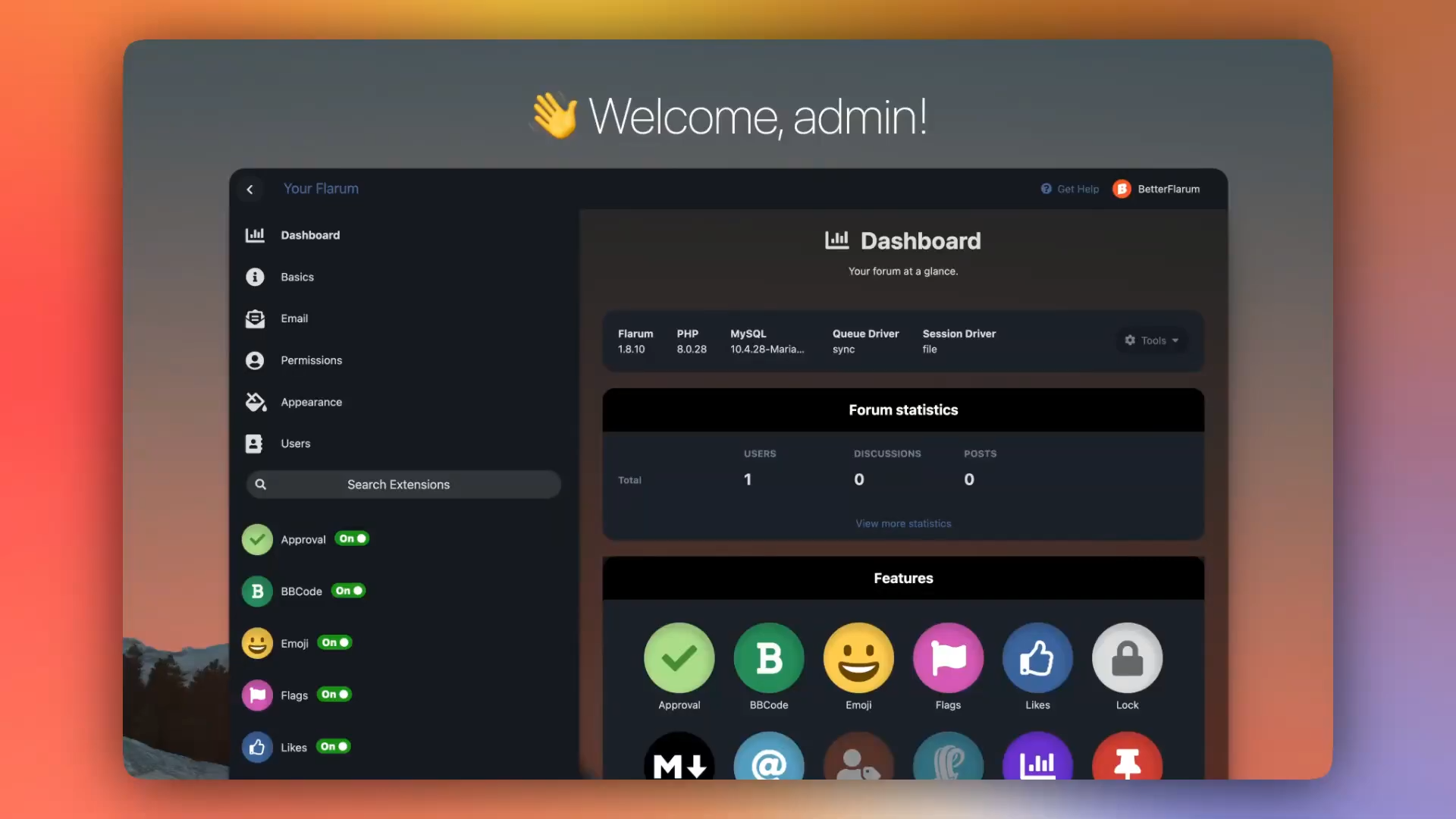1456x819 pixels.
Task: Toggle the Approval extension On switch
Action: [x=352, y=538]
